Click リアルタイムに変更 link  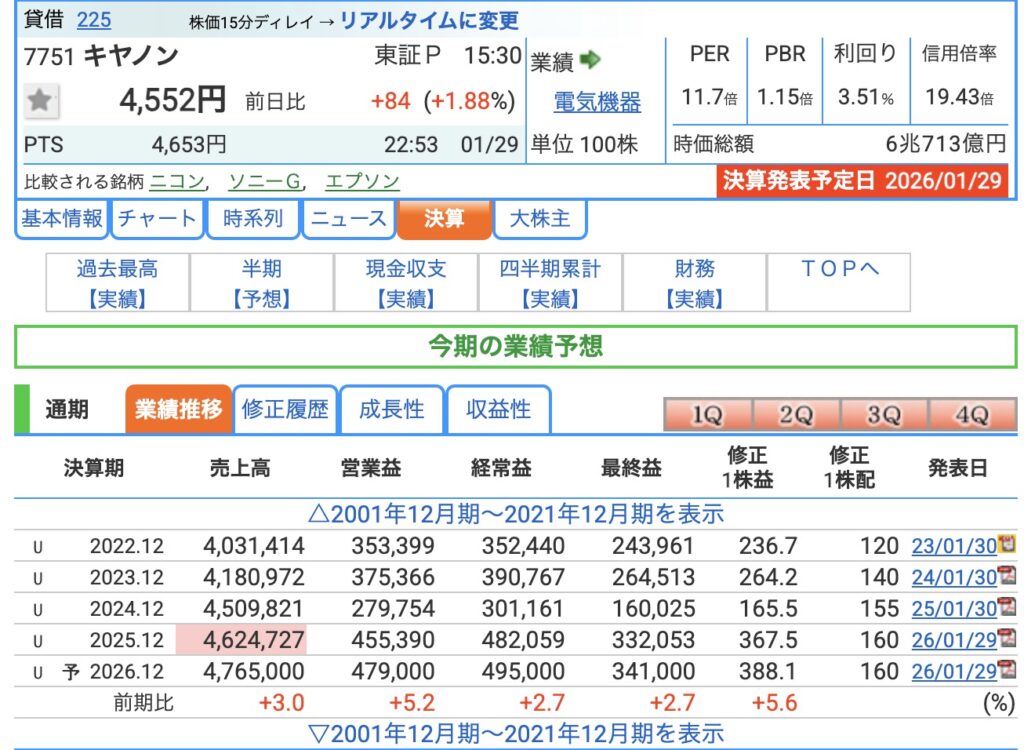point(430,20)
